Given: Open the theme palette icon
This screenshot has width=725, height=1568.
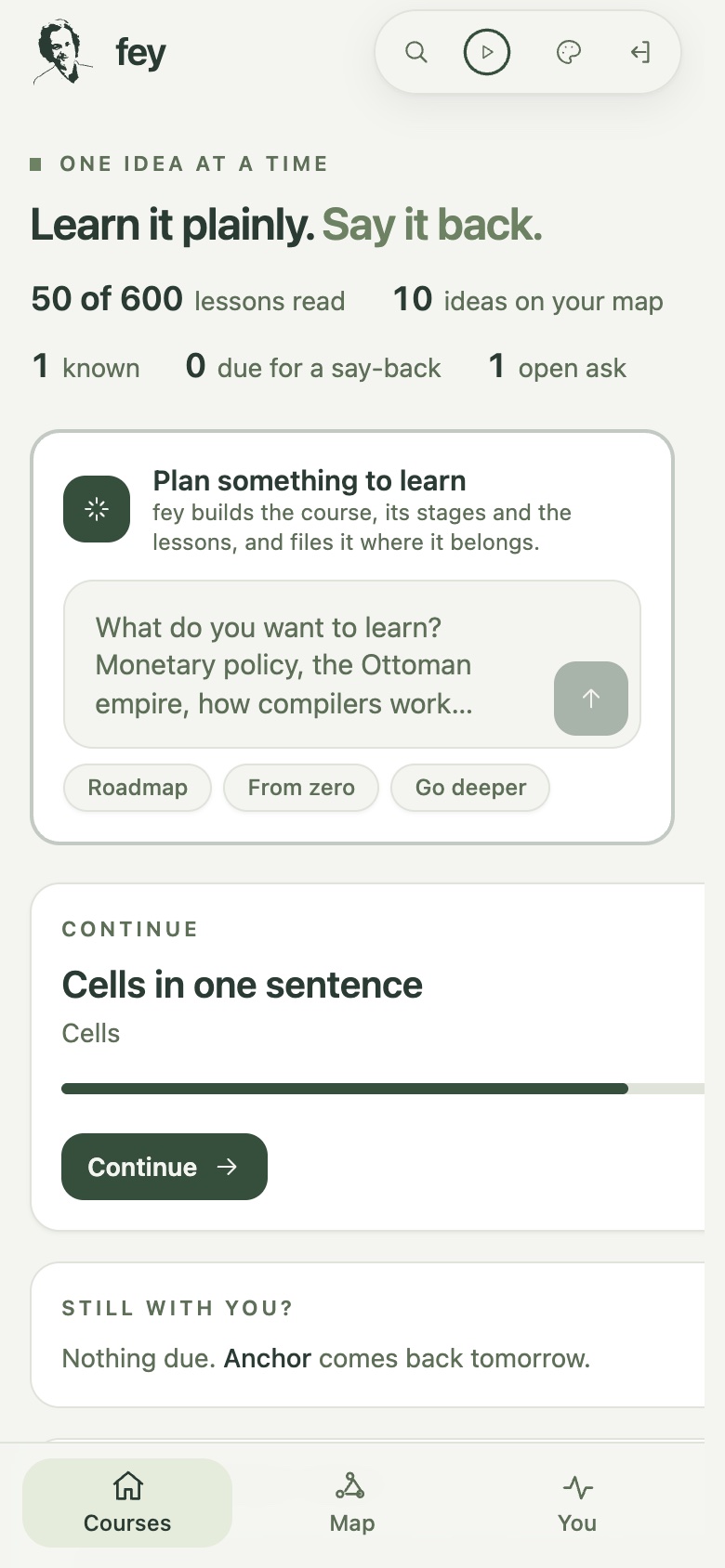Looking at the screenshot, I should click(x=569, y=52).
